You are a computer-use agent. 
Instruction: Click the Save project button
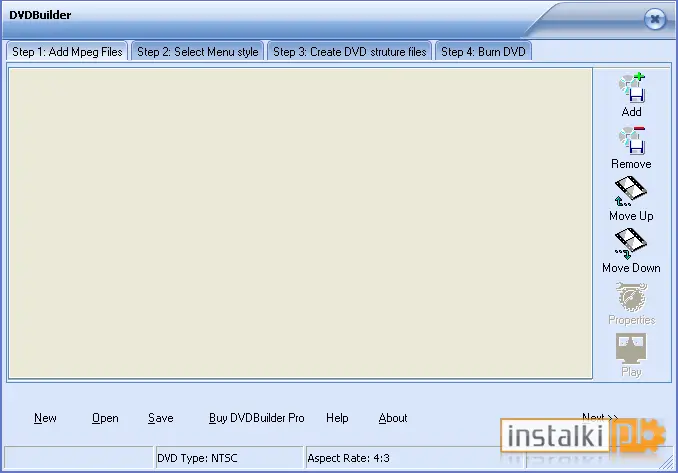pyautogui.click(x=160, y=418)
